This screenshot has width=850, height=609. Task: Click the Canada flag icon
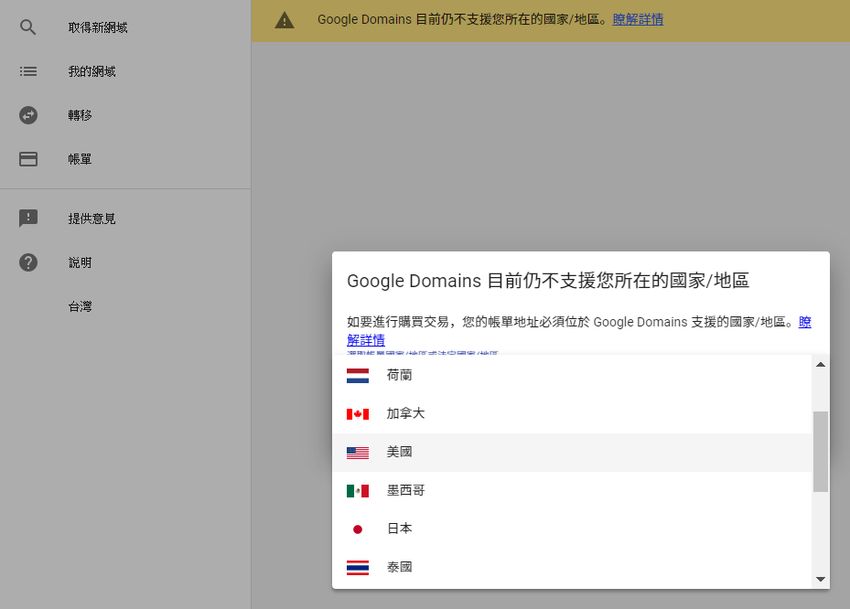(x=358, y=414)
